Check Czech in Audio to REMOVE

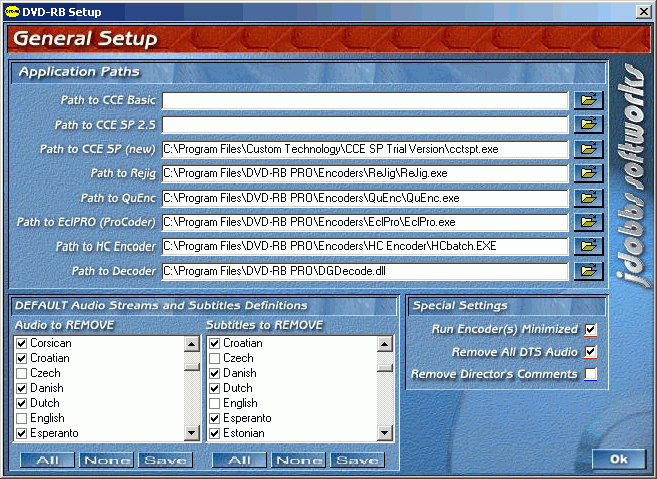[x=21, y=373]
